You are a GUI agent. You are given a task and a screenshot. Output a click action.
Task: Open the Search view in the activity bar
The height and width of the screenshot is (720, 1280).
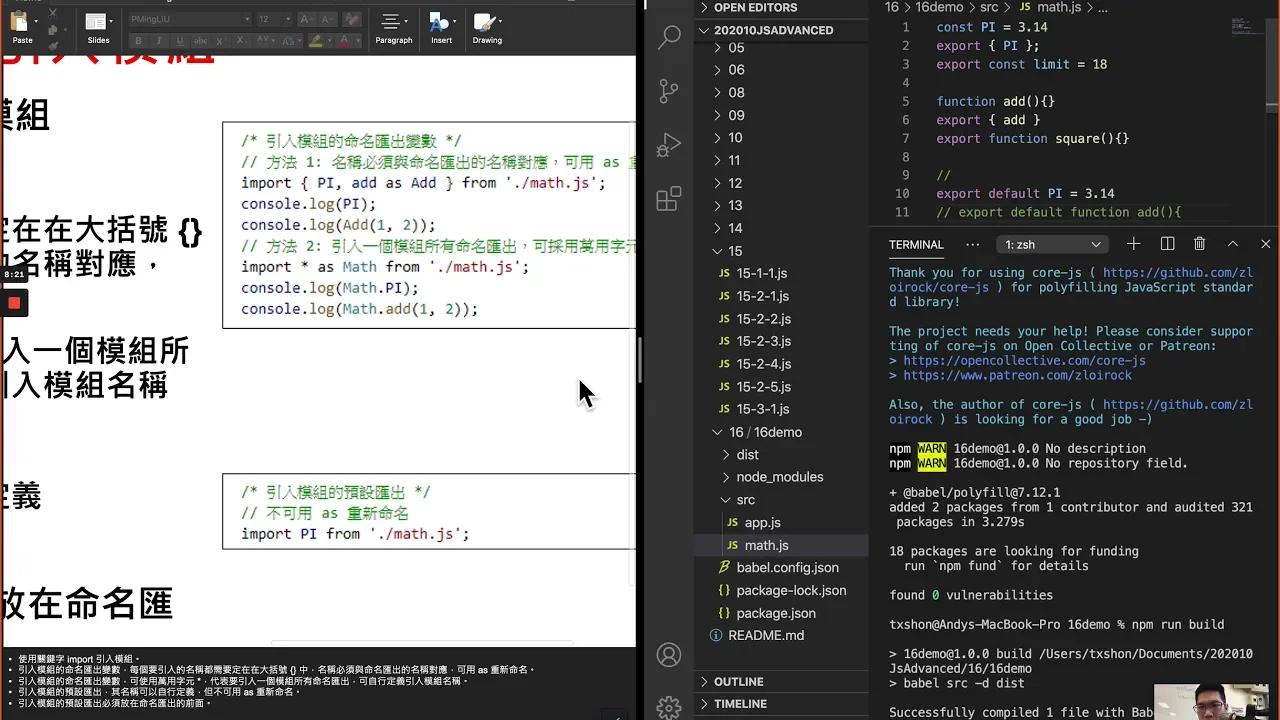point(668,37)
